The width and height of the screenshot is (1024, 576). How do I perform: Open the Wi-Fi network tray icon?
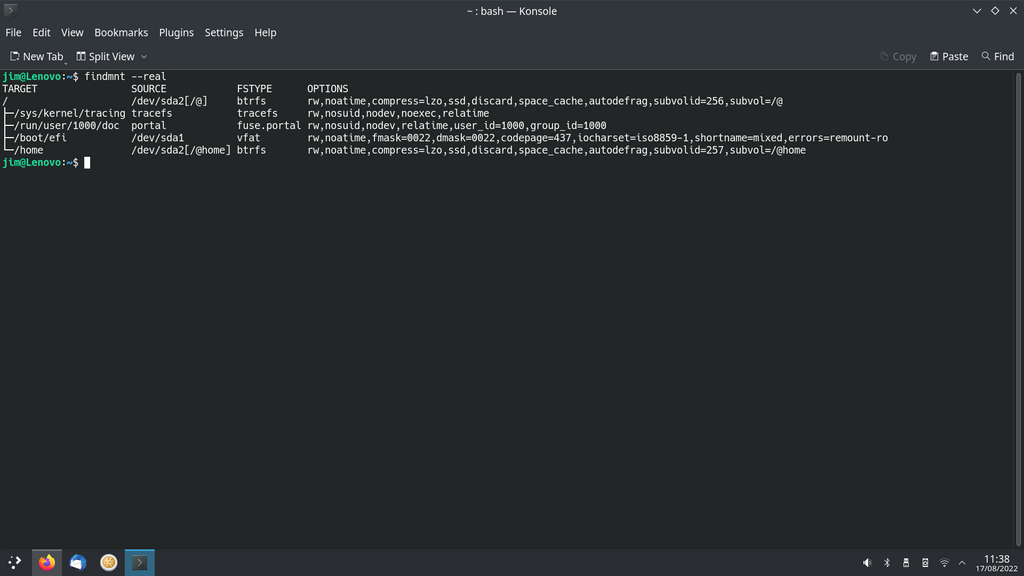[x=944, y=563]
